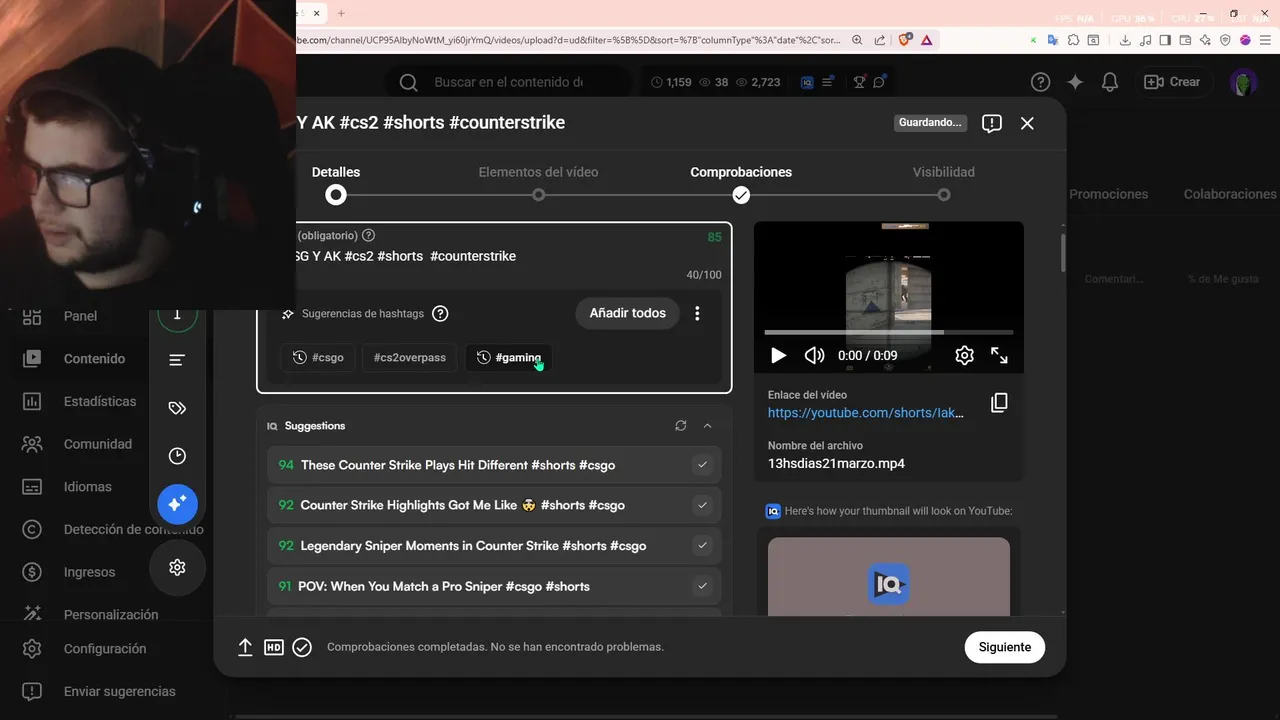Switch to Elementos del vídeo step
The width and height of the screenshot is (1280, 720).
point(538,183)
